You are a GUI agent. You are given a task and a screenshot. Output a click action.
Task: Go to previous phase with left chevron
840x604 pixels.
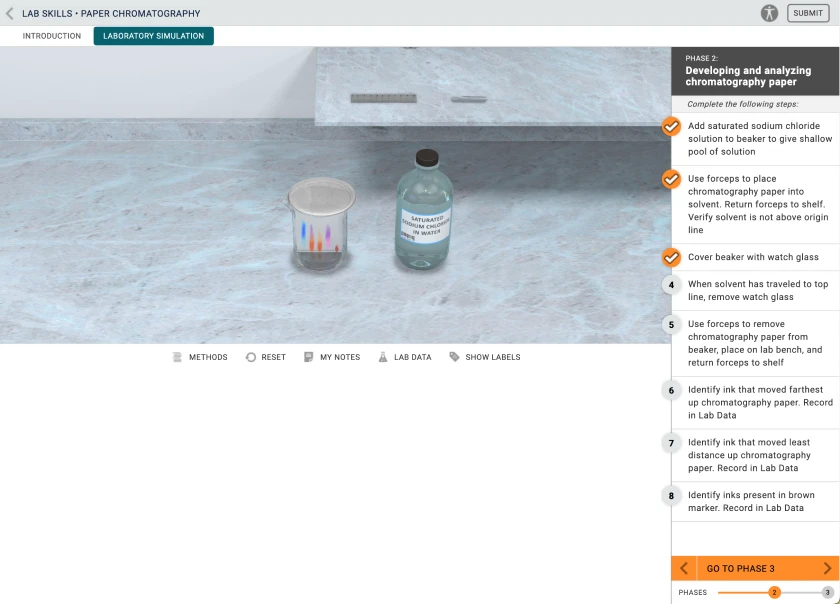click(684, 569)
